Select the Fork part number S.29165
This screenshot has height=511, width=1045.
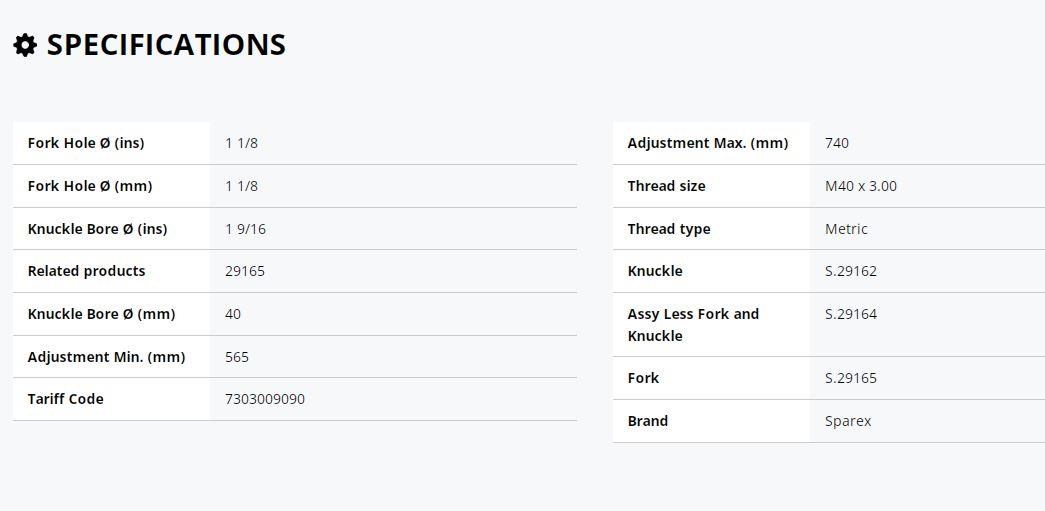point(850,378)
